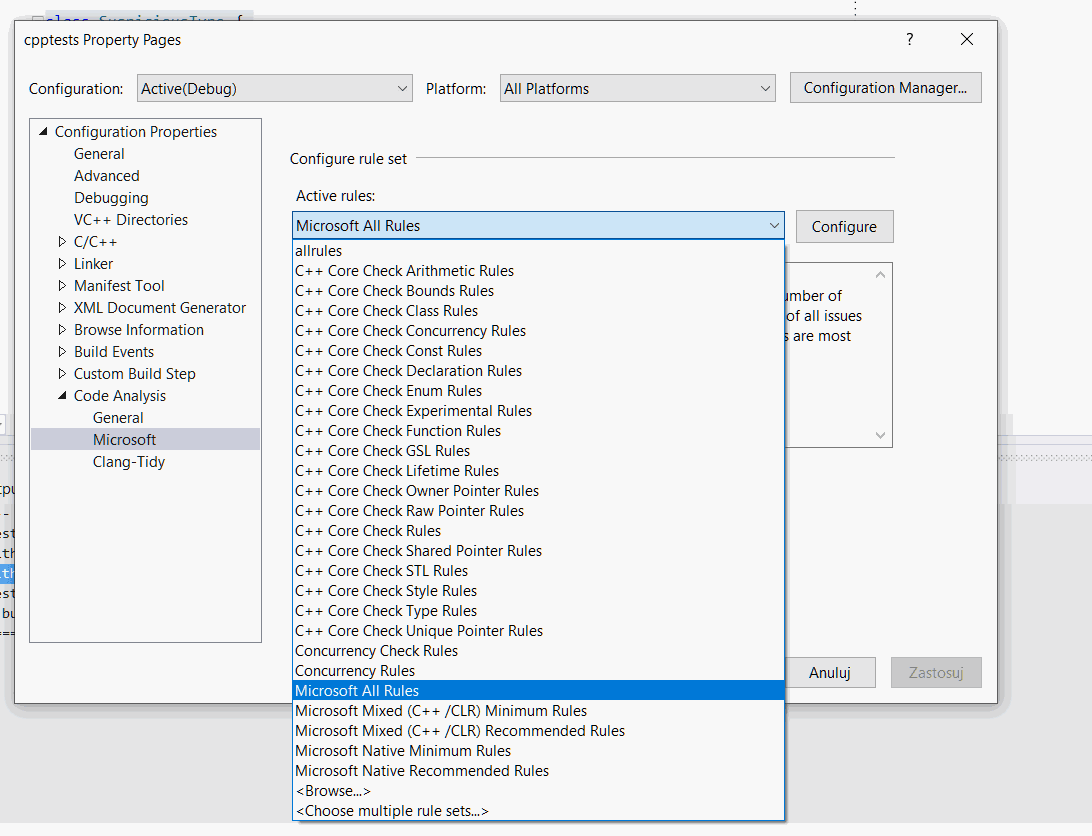Close the cpptests Property Pages dialog

(x=967, y=39)
